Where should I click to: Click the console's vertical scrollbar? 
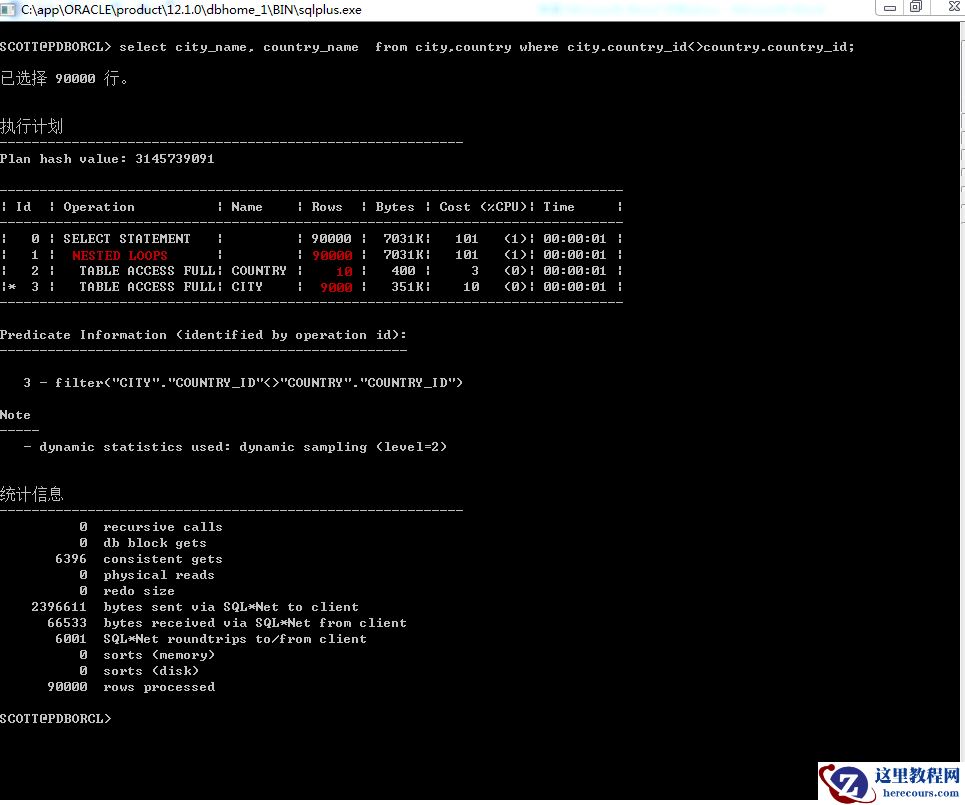coord(961,394)
